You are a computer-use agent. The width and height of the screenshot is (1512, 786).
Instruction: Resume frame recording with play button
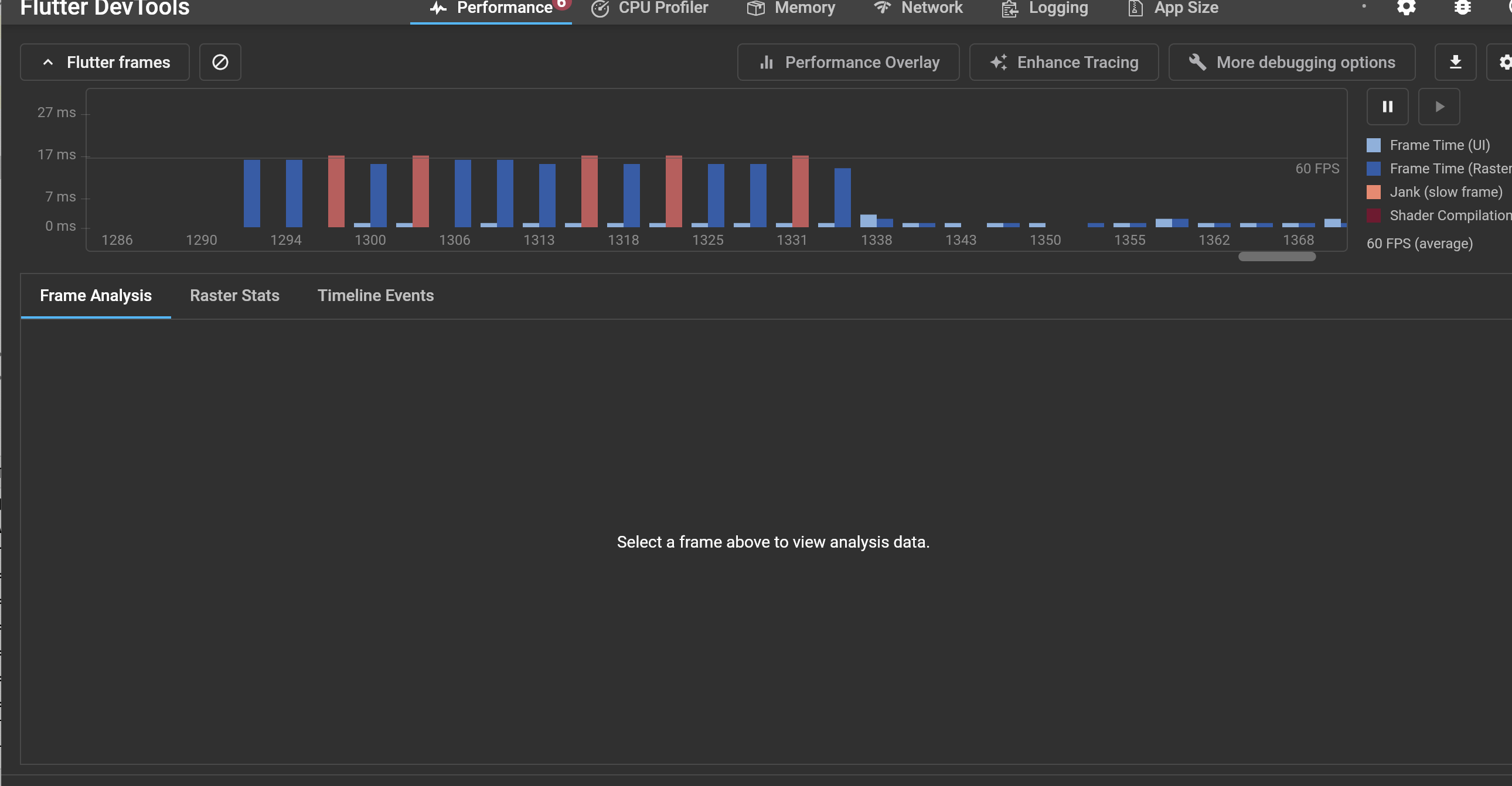tap(1439, 107)
